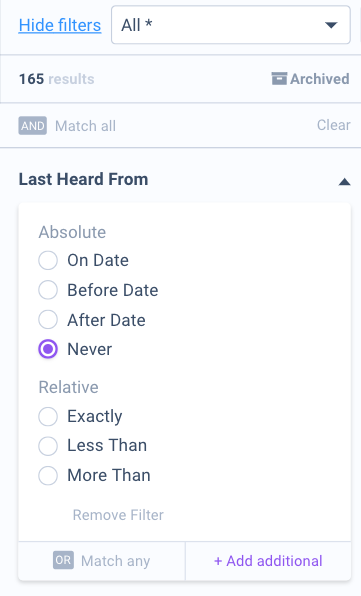Choose the After Date radio option
361x596 pixels.
[x=48, y=319]
